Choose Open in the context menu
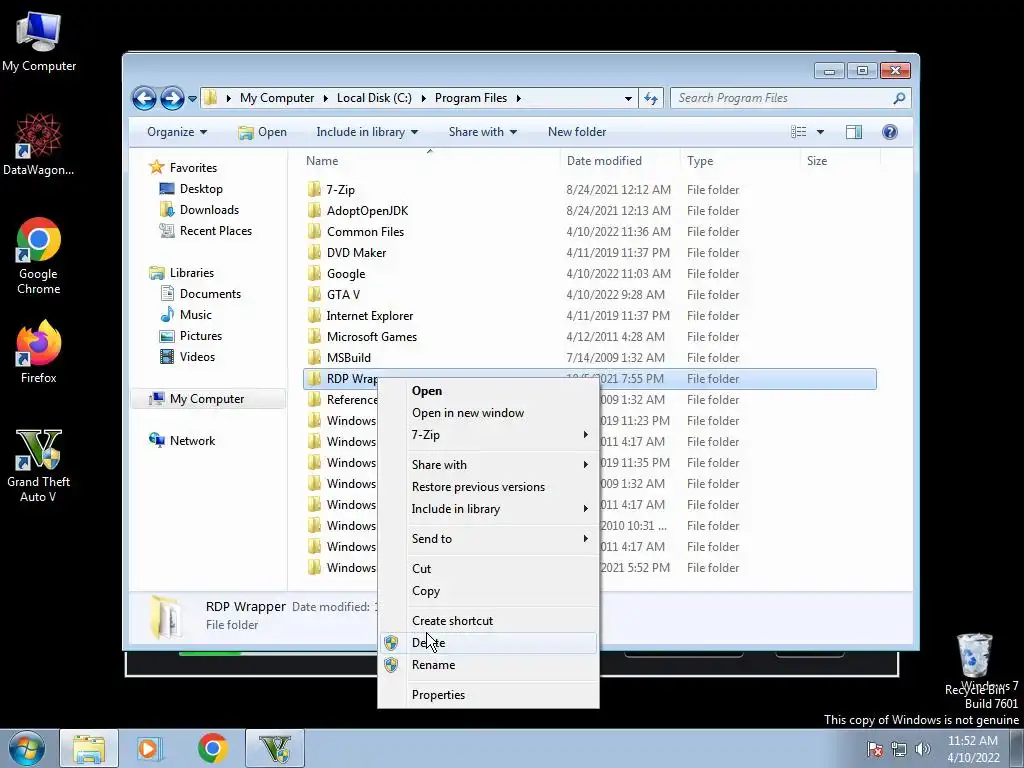The image size is (1024, 768). click(488, 391)
